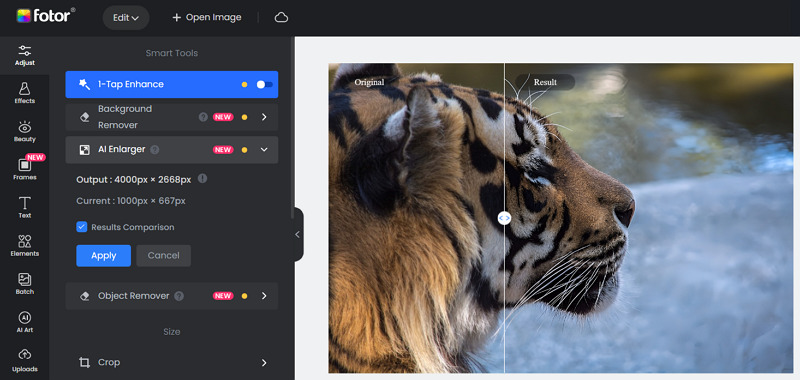Open the Text sidebar tab
800x380 pixels.
[24, 208]
